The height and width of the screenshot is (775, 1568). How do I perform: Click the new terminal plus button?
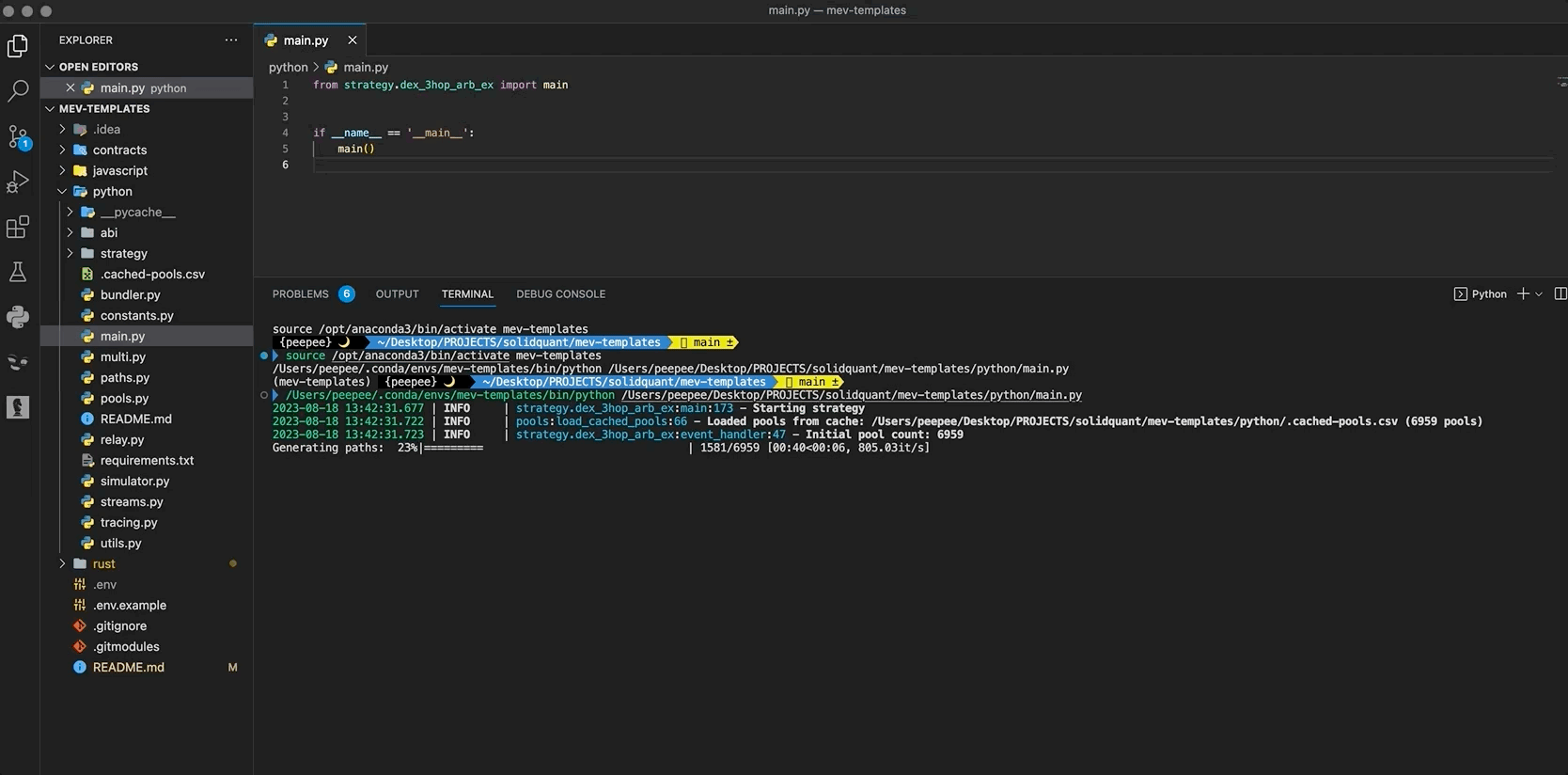point(1523,294)
